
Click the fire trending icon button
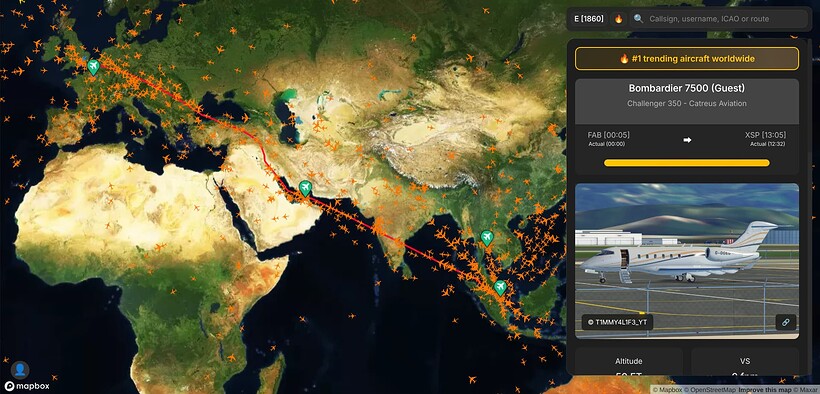(619, 19)
